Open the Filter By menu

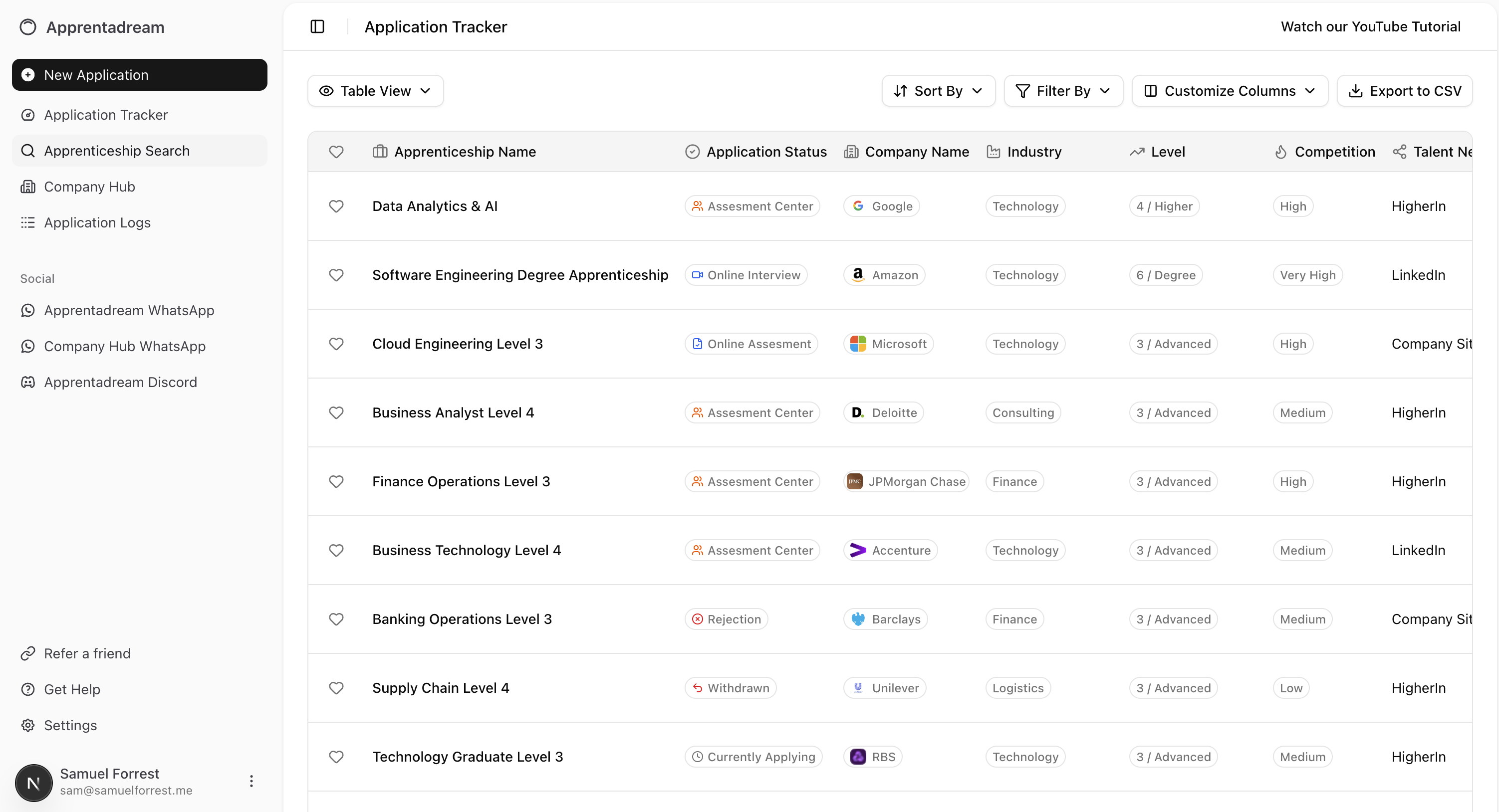point(1063,90)
